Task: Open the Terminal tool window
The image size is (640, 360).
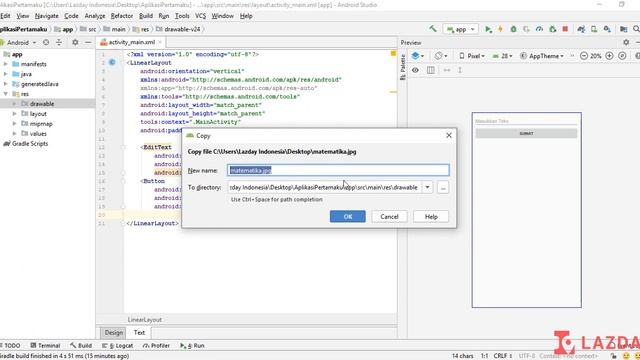Action: coord(45,345)
